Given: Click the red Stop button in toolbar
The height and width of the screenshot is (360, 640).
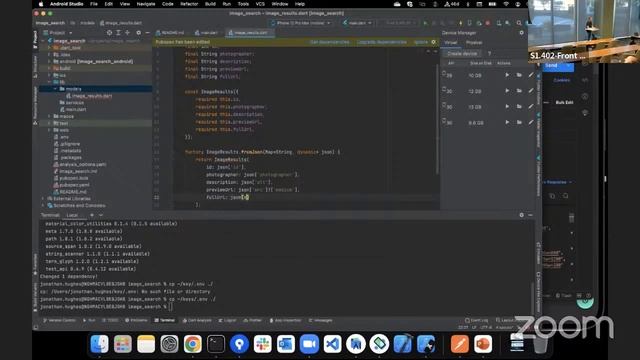Looking at the screenshot, I should 487,23.
